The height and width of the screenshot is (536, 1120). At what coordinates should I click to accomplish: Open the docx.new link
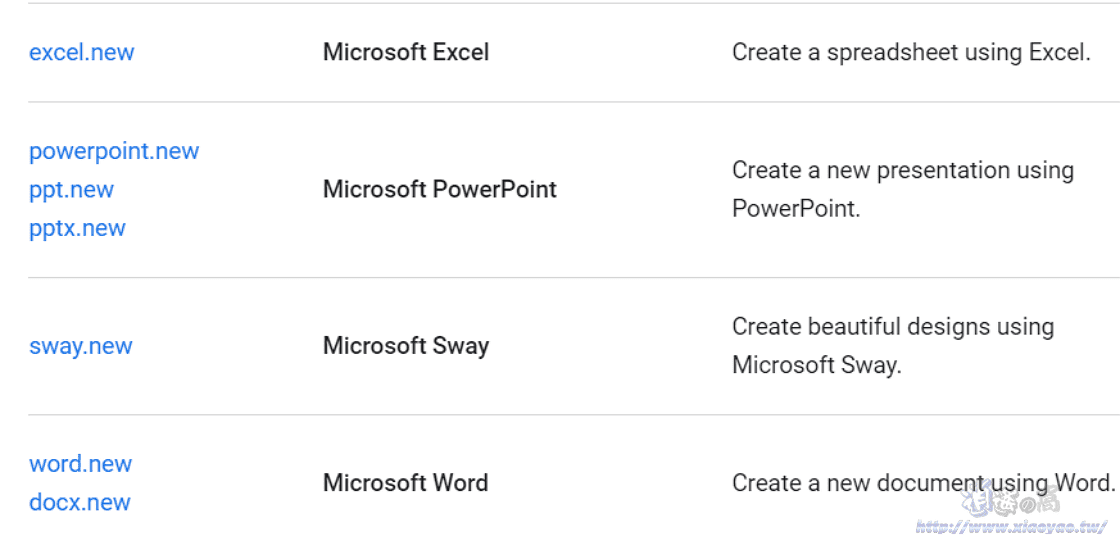[x=80, y=502]
